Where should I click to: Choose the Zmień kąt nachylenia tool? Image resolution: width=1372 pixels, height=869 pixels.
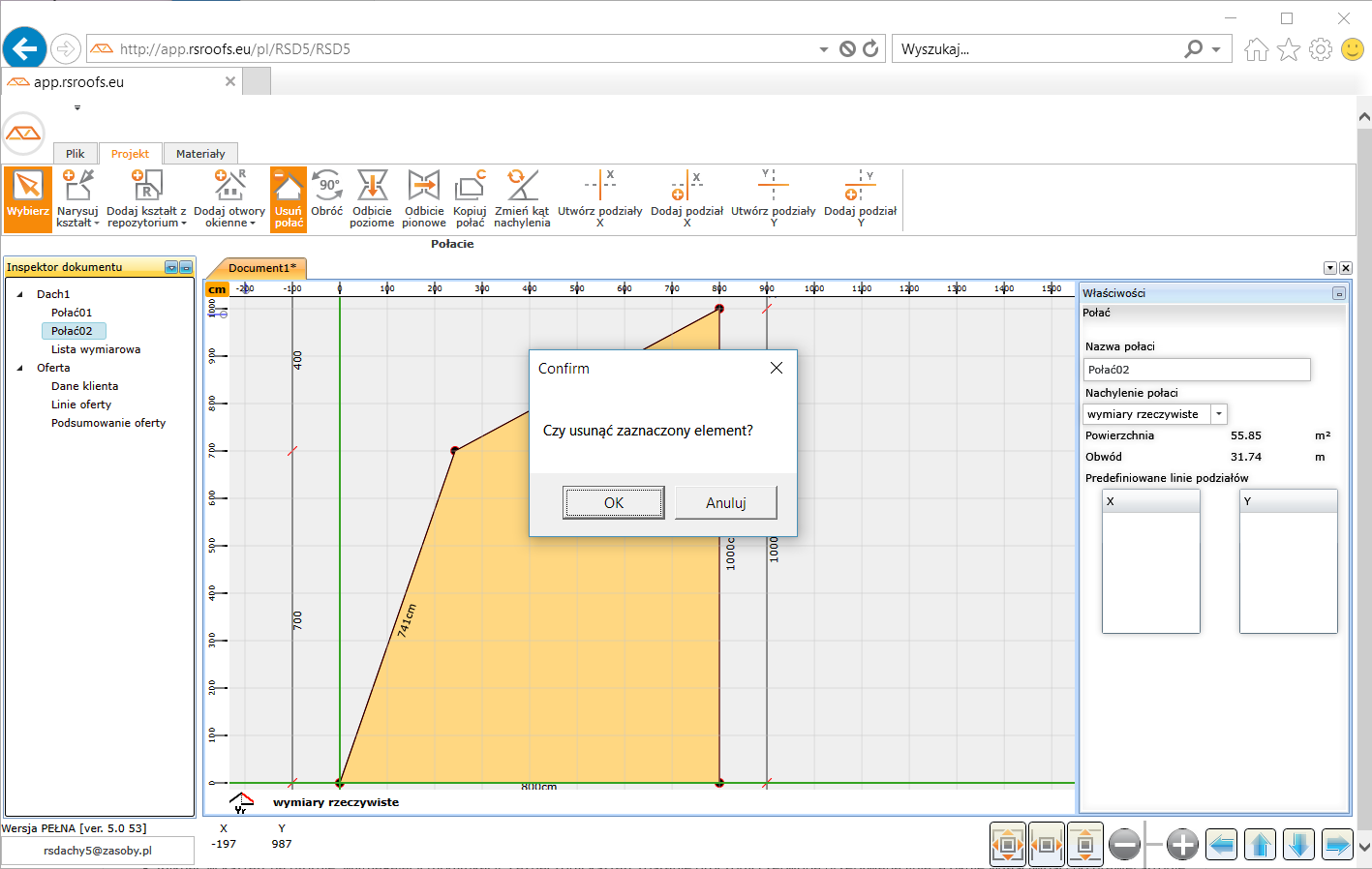tap(522, 197)
